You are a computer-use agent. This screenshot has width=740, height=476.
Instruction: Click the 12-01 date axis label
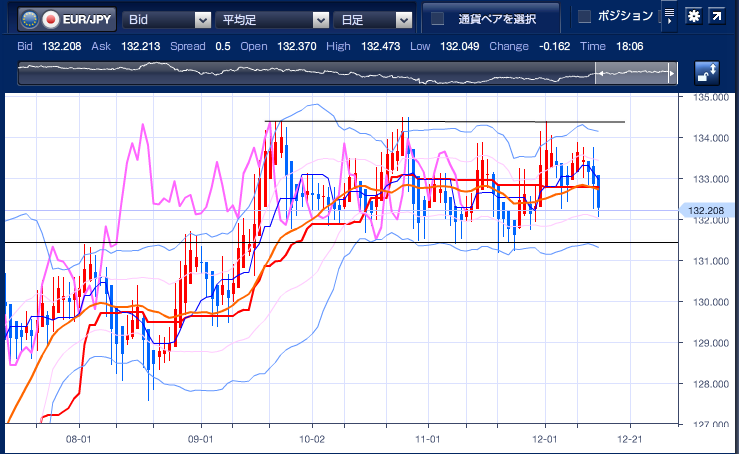coord(545,439)
